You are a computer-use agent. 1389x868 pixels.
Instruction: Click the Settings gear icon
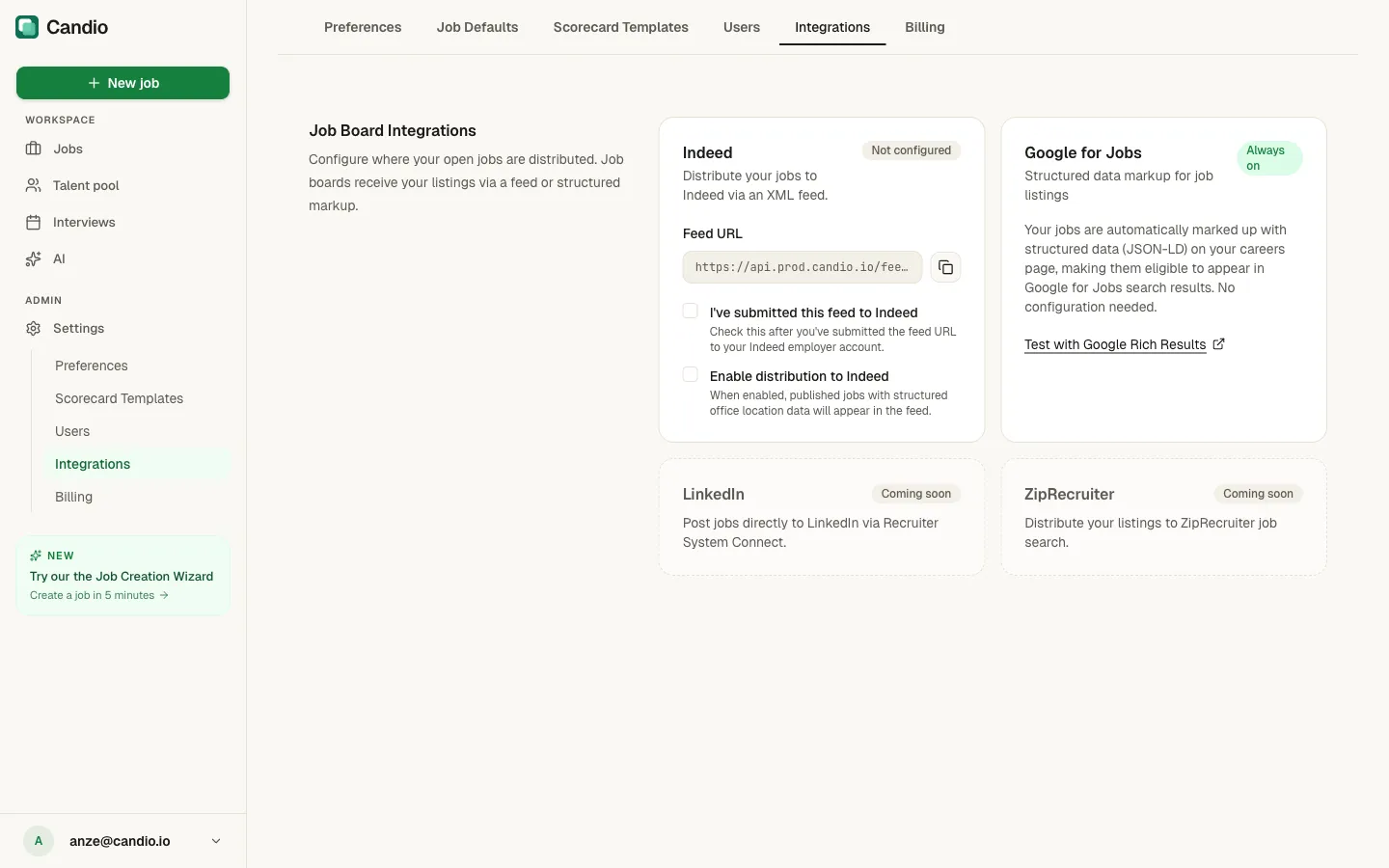(x=34, y=328)
